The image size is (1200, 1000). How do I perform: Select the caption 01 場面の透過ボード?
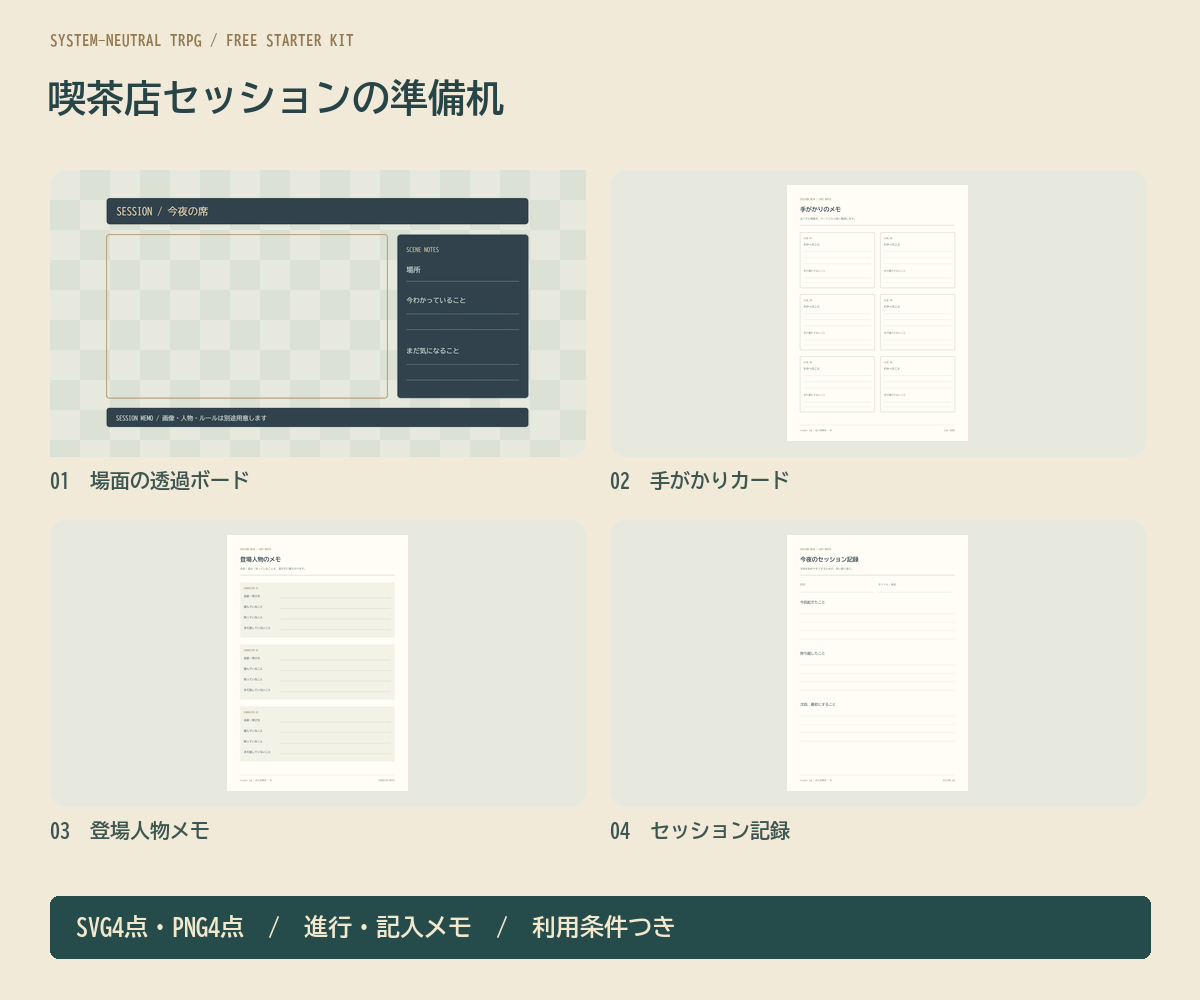click(149, 481)
